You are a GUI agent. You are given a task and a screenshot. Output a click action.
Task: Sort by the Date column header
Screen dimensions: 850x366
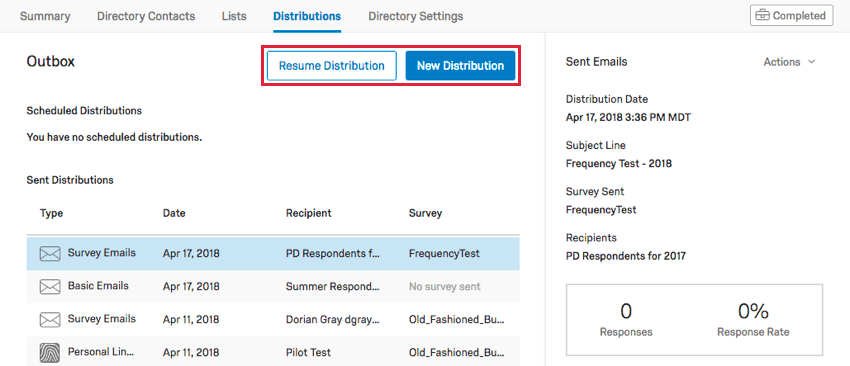(x=174, y=213)
